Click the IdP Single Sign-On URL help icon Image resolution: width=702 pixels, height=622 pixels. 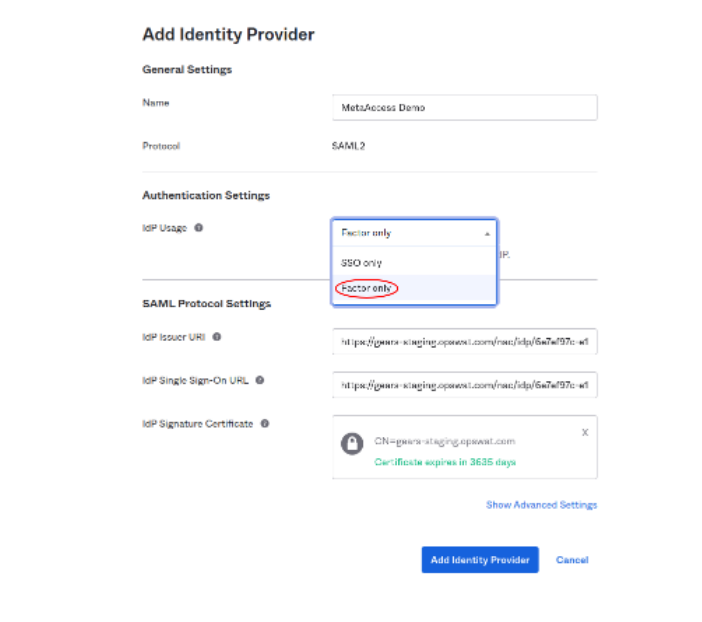pyautogui.click(x=259, y=380)
